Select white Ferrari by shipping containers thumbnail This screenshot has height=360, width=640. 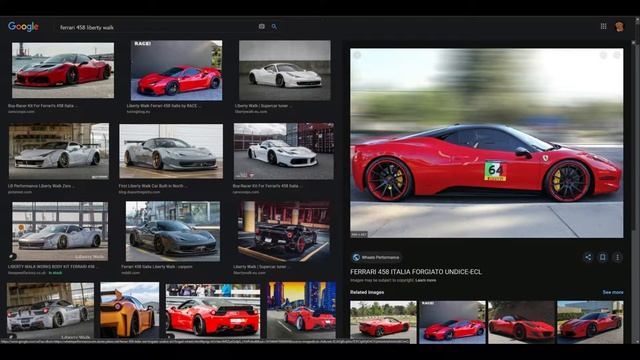pyautogui.click(x=284, y=151)
